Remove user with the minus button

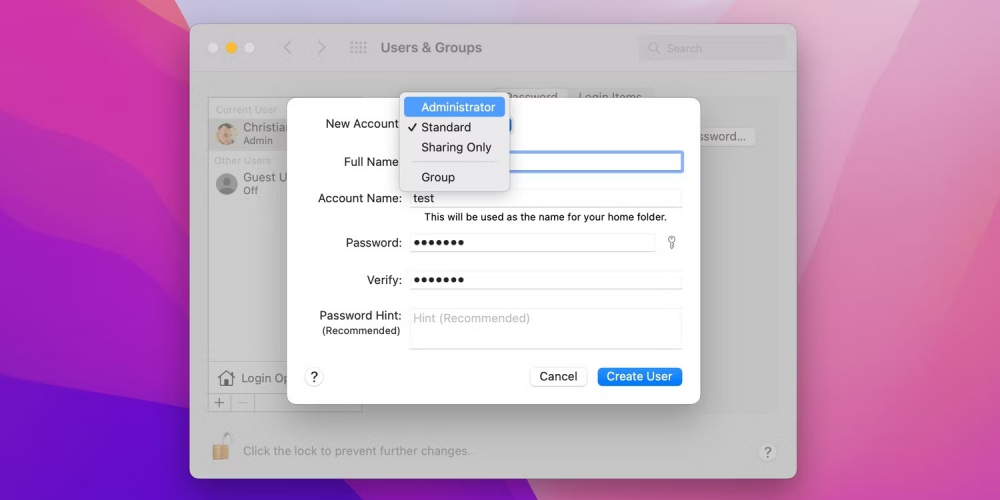click(x=242, y=402)
